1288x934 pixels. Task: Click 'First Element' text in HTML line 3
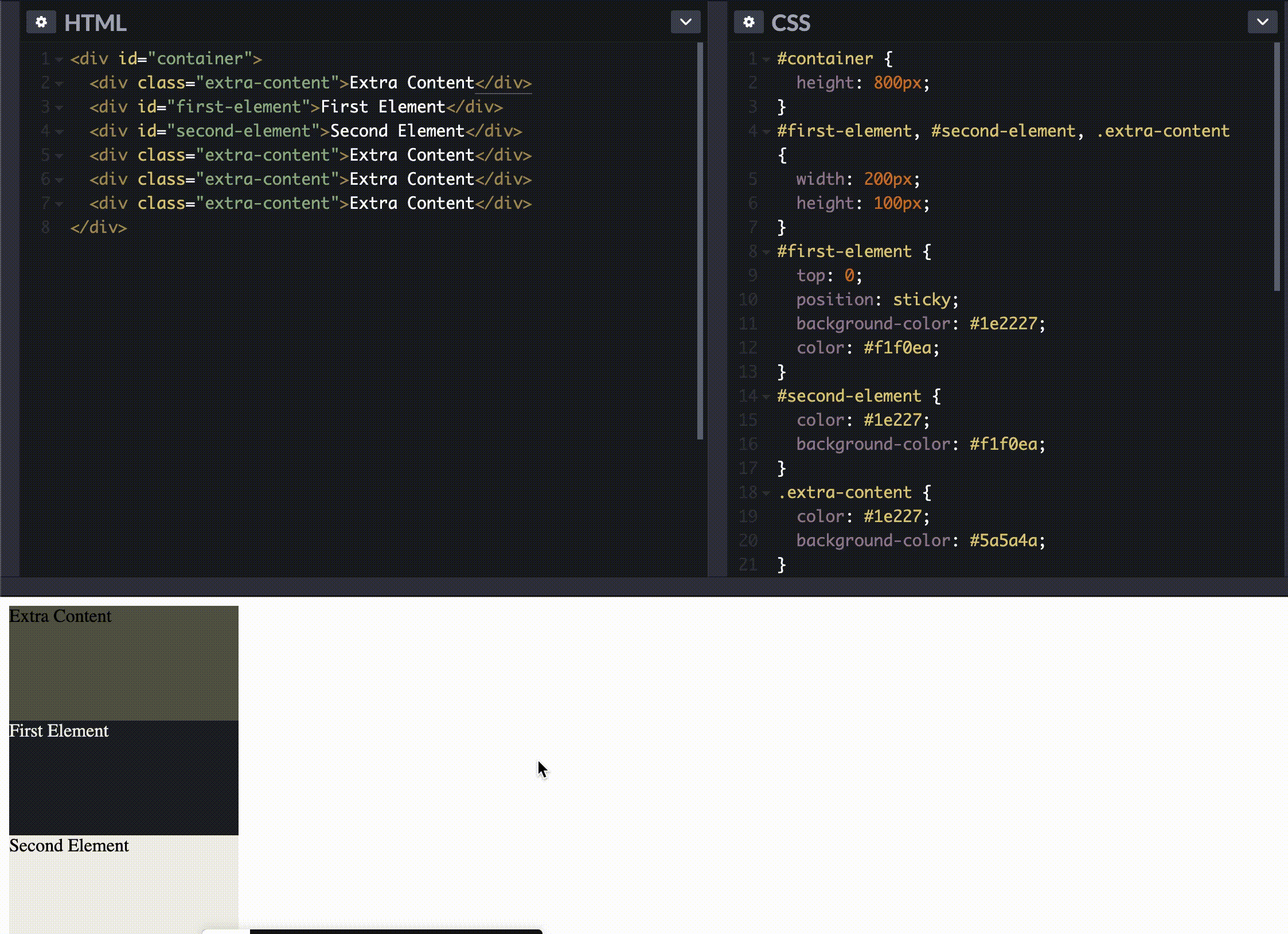click(383, 107)
